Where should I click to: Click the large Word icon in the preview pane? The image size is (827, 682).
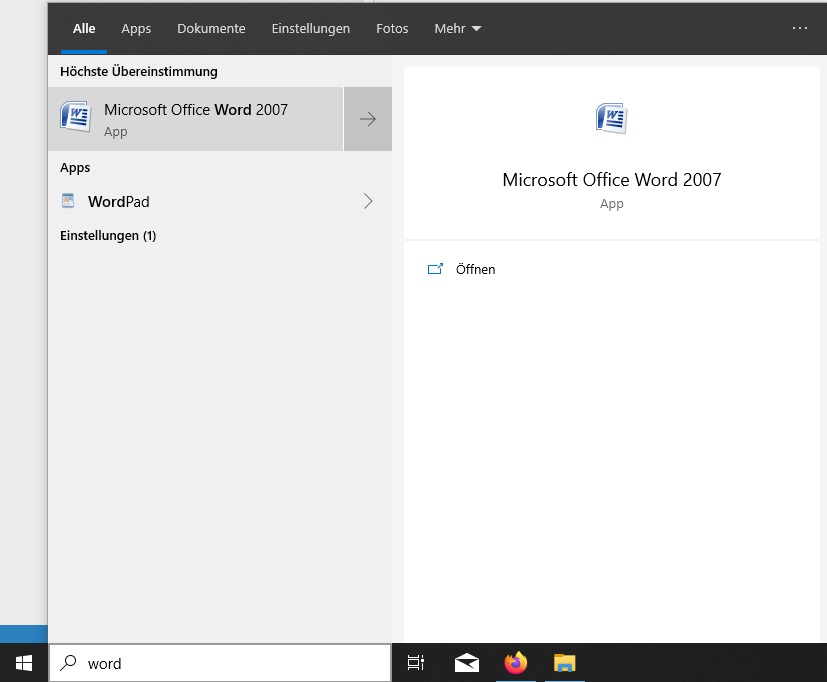(611, 118)
